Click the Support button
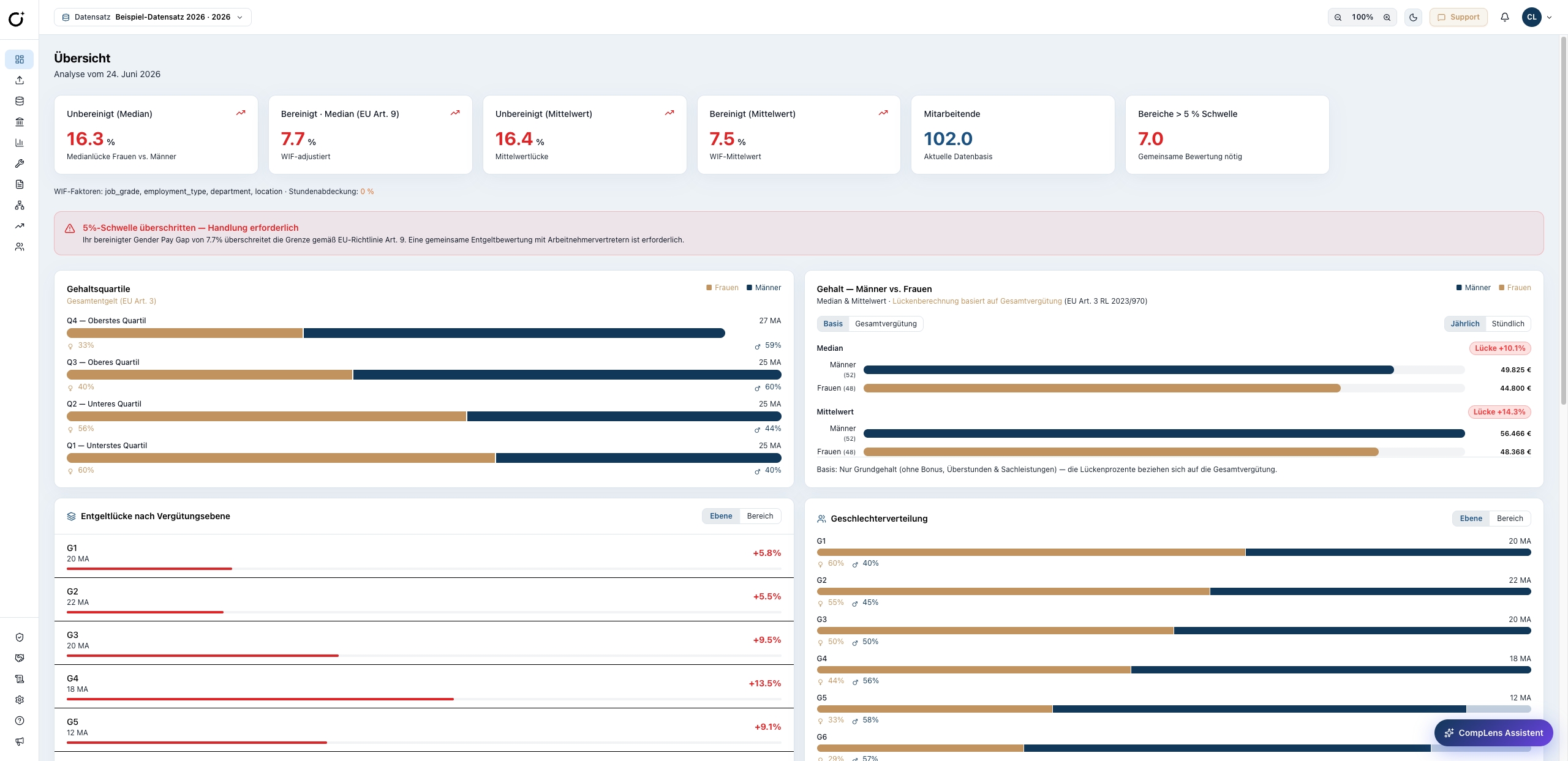 point(1458,17)
